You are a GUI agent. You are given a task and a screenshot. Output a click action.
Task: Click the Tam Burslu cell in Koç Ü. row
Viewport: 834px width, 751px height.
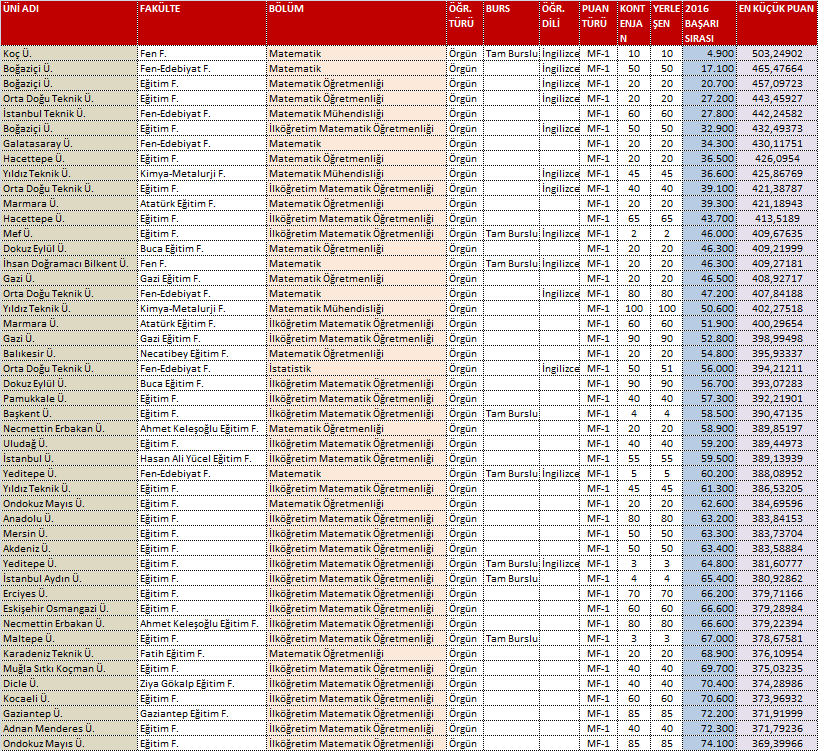coord(511,53)
